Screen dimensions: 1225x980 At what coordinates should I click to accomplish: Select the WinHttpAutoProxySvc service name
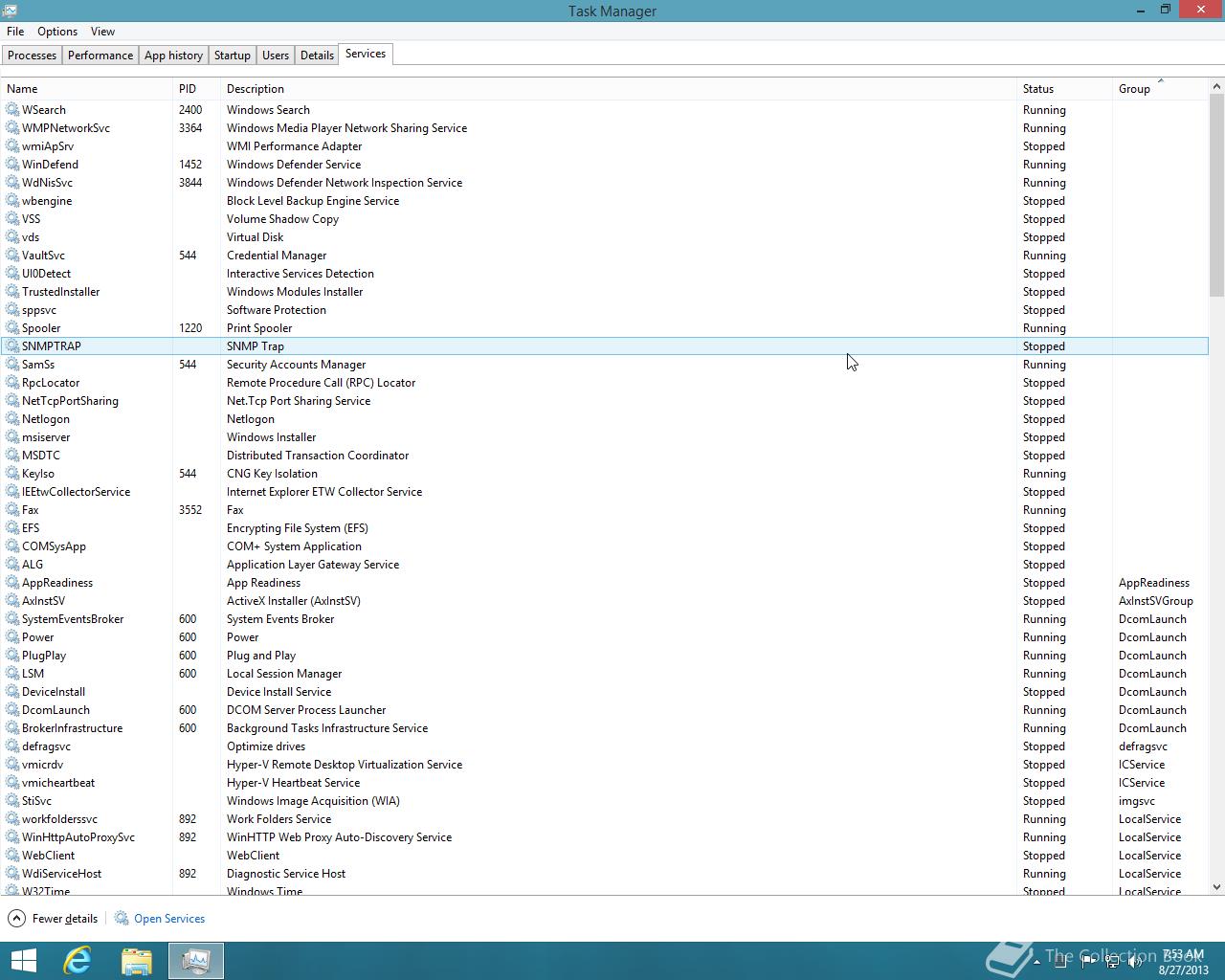78,837
